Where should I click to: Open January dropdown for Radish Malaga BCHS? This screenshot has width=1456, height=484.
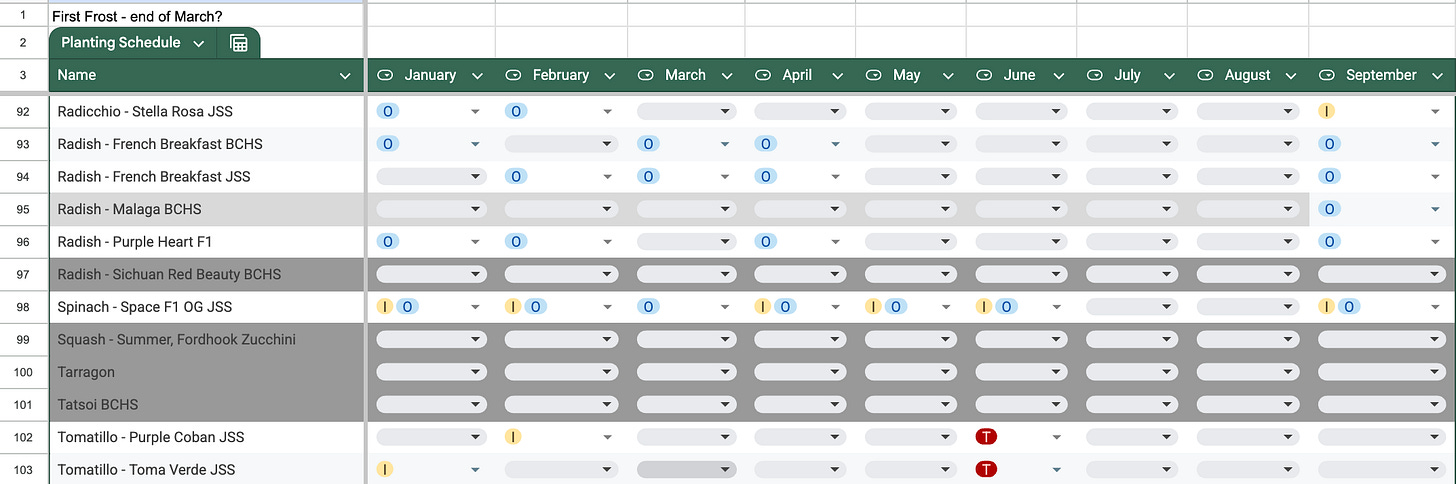(x=432, y=209)
